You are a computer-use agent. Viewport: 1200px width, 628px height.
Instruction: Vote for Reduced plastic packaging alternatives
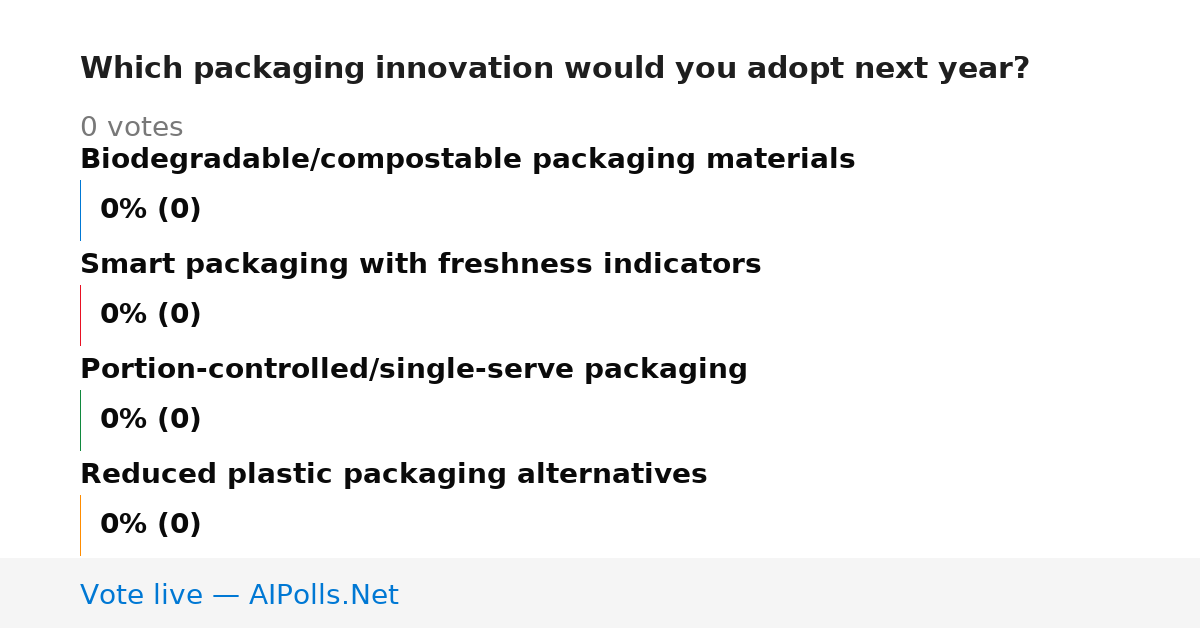pos(393,474)
